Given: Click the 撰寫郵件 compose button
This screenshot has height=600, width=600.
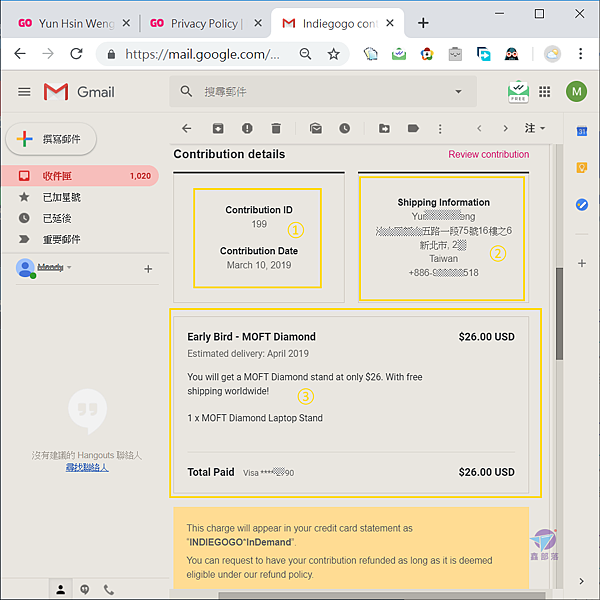Looking at the screenshot, I should [51, 139].
